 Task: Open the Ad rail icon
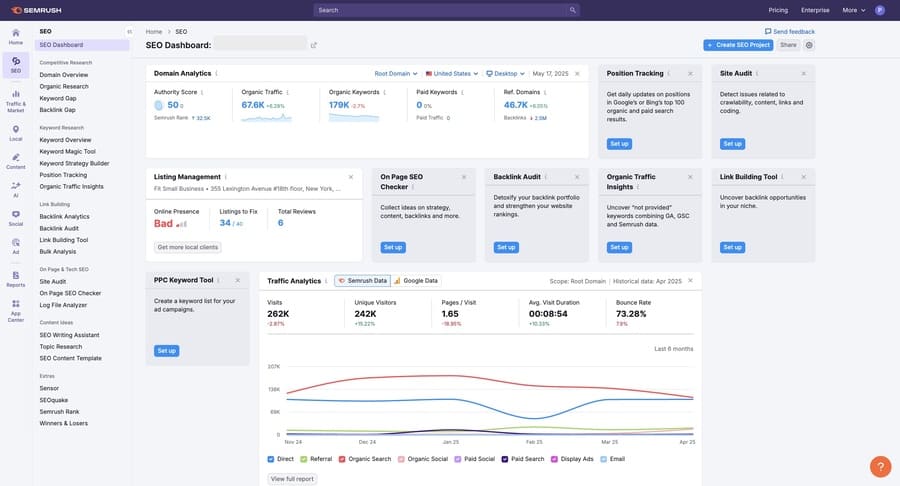[x=15, y=246]
